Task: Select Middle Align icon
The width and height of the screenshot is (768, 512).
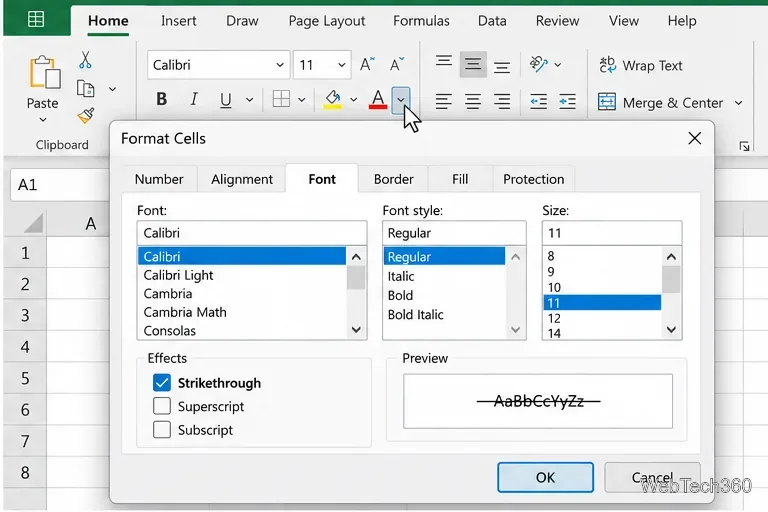Action: coord(473,64)
